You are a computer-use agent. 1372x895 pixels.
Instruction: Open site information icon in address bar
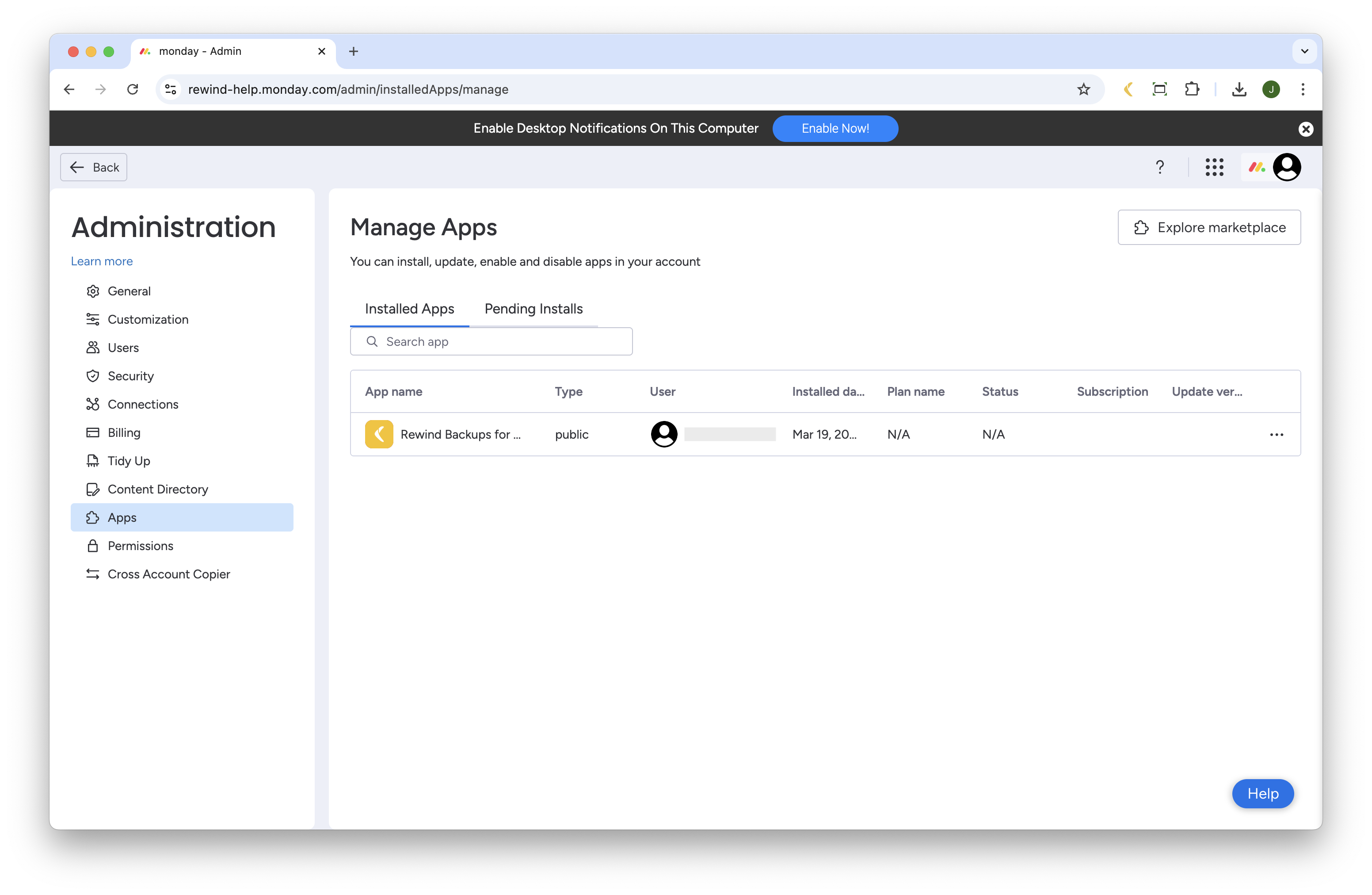171,89
